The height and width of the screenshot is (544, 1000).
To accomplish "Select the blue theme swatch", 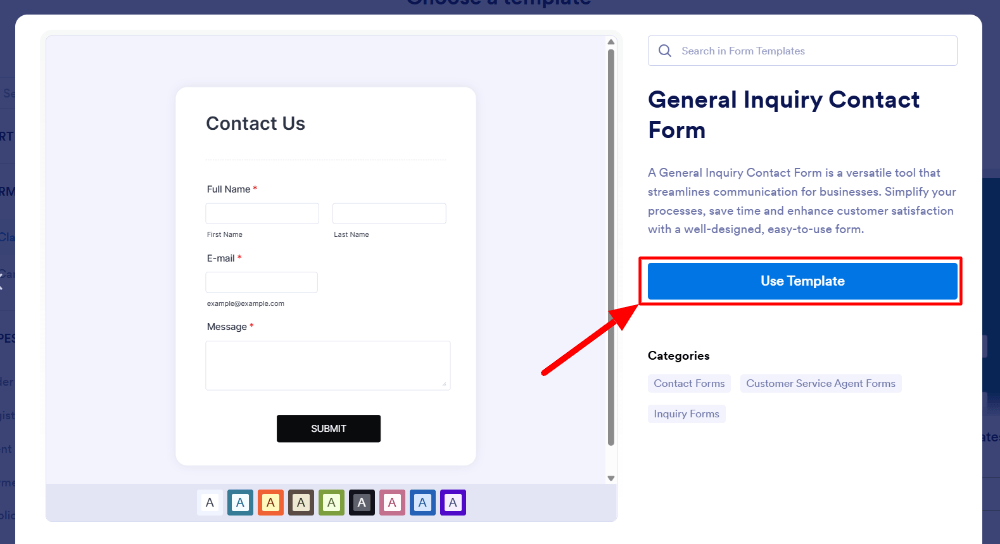I will (422, 503).
